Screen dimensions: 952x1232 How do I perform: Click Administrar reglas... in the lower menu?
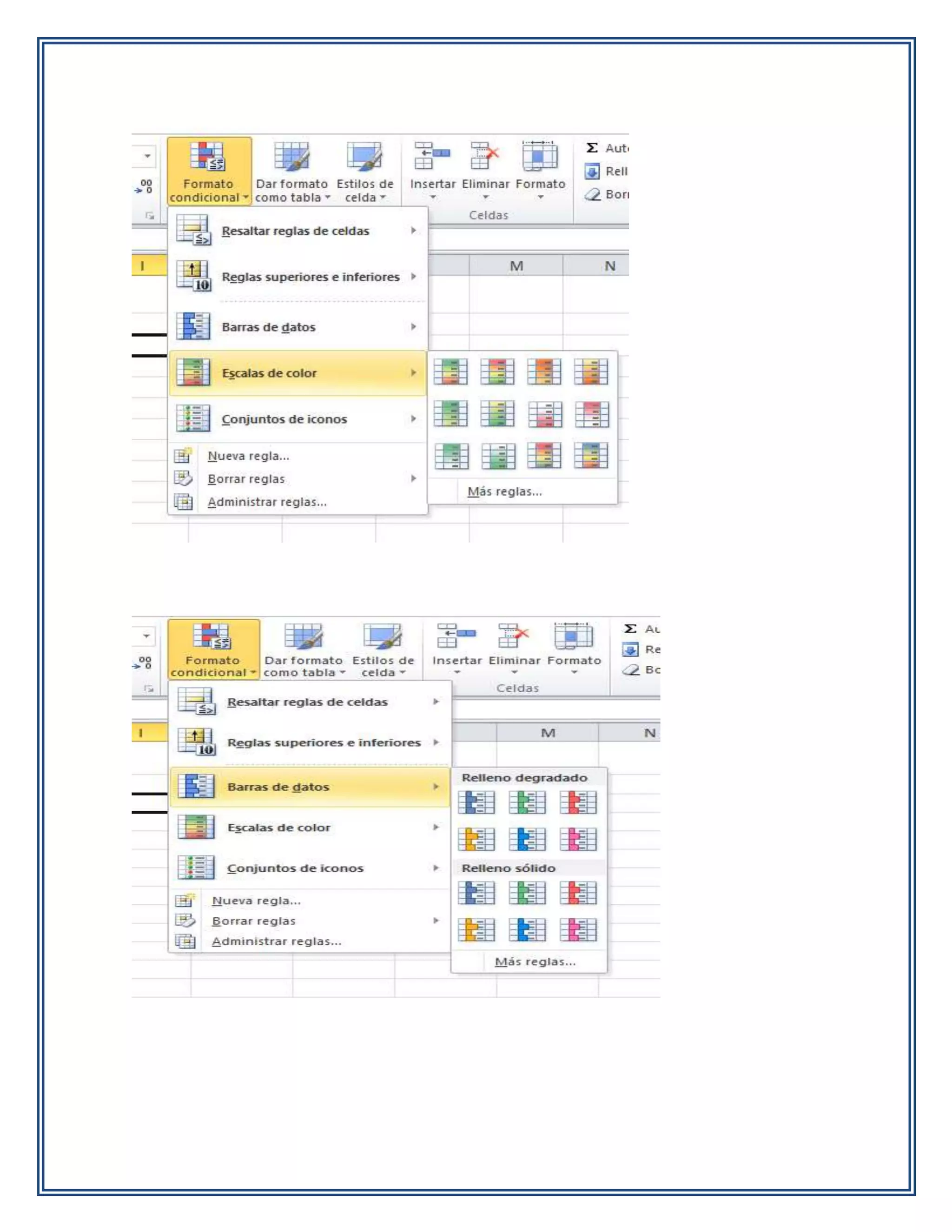[277, 941]
